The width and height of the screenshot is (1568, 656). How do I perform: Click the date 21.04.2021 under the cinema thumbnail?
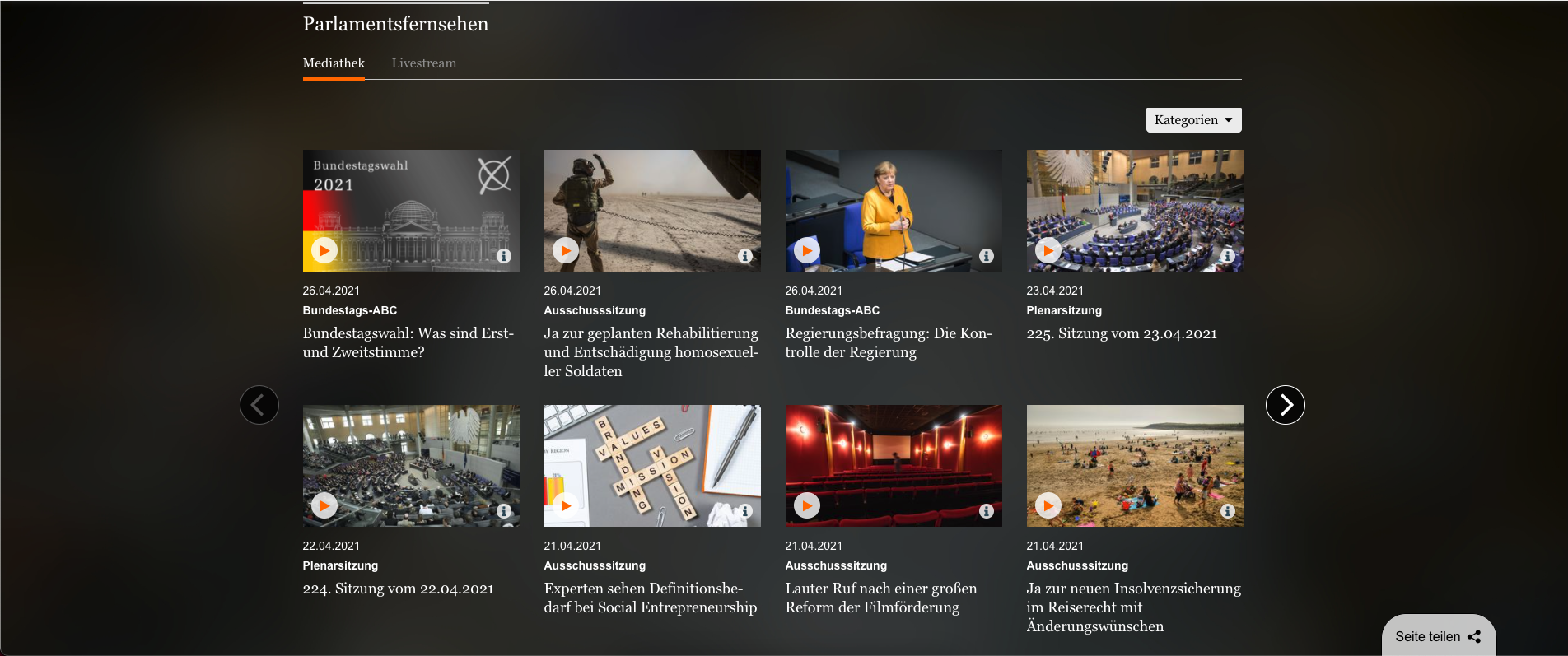click(x=814, y=546)
